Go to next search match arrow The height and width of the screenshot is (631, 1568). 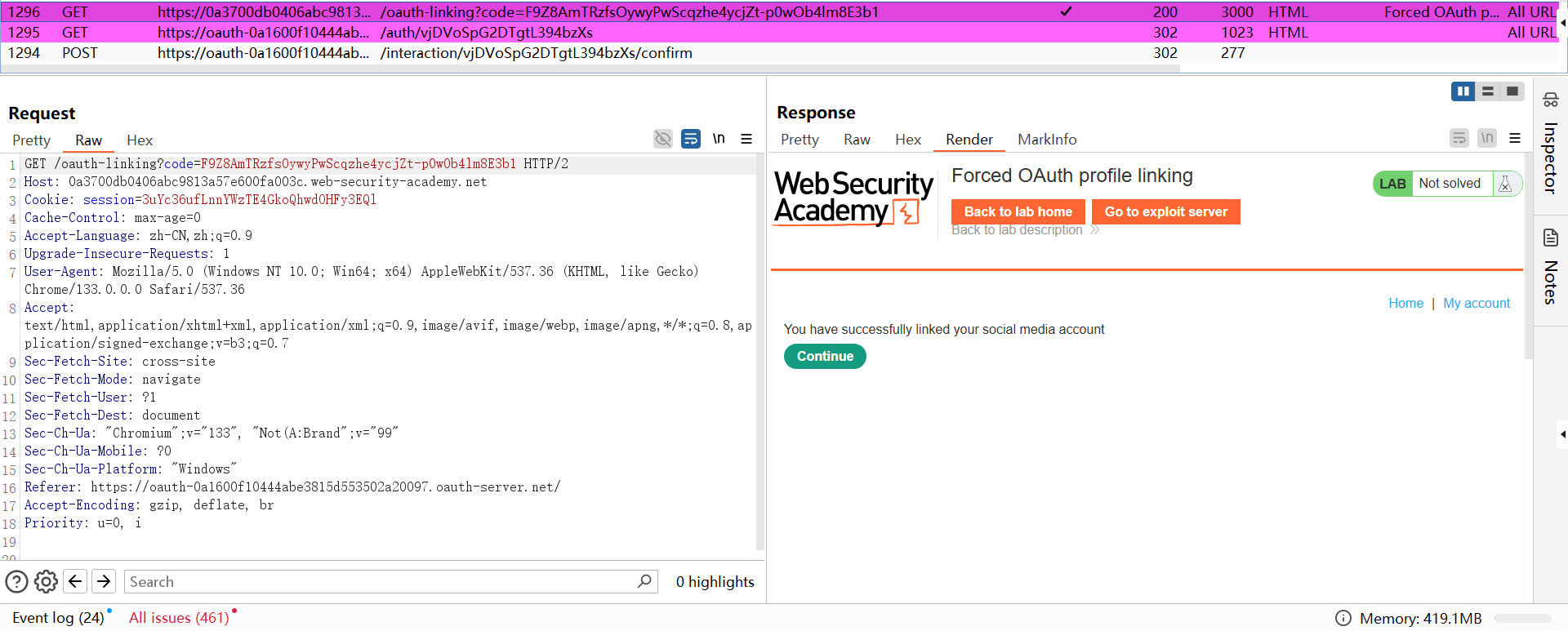pos(104,581)
